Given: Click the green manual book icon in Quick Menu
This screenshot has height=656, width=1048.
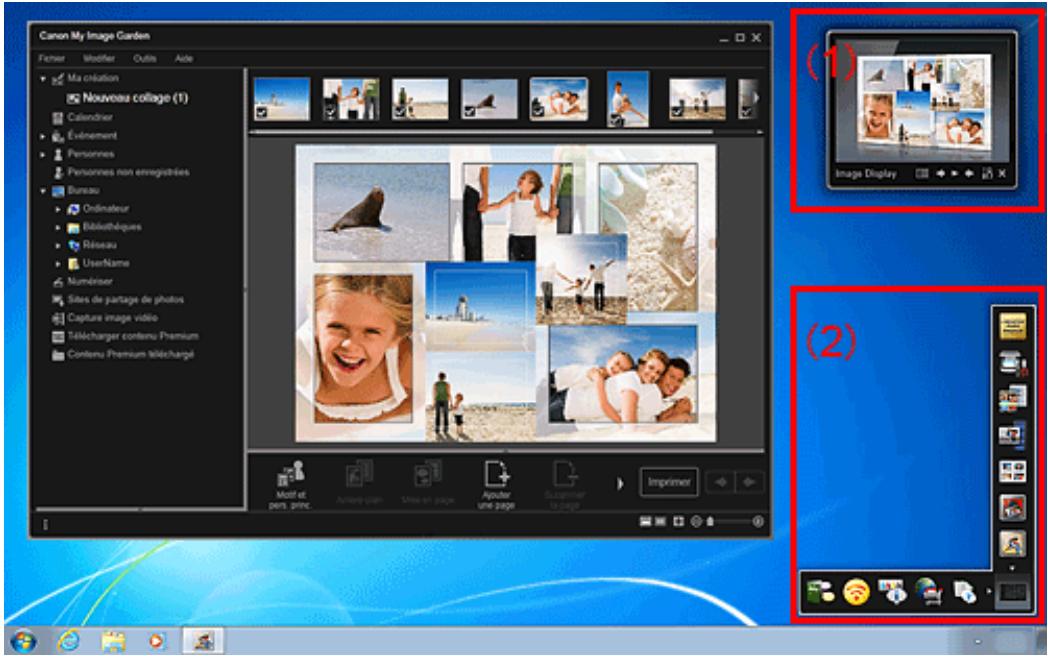Looking at the screenshot, I should (x=820, y=592).
